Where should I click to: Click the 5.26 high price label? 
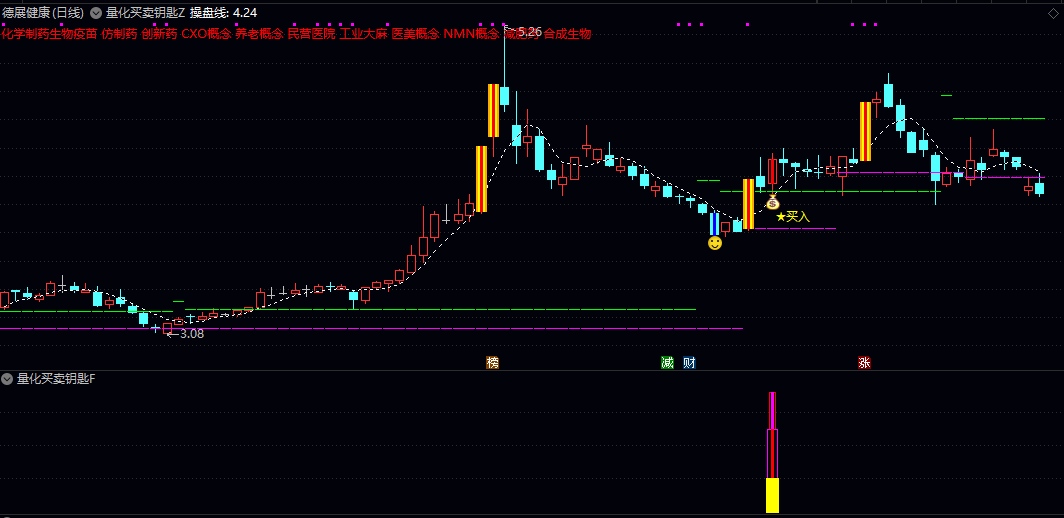point(529,31)
